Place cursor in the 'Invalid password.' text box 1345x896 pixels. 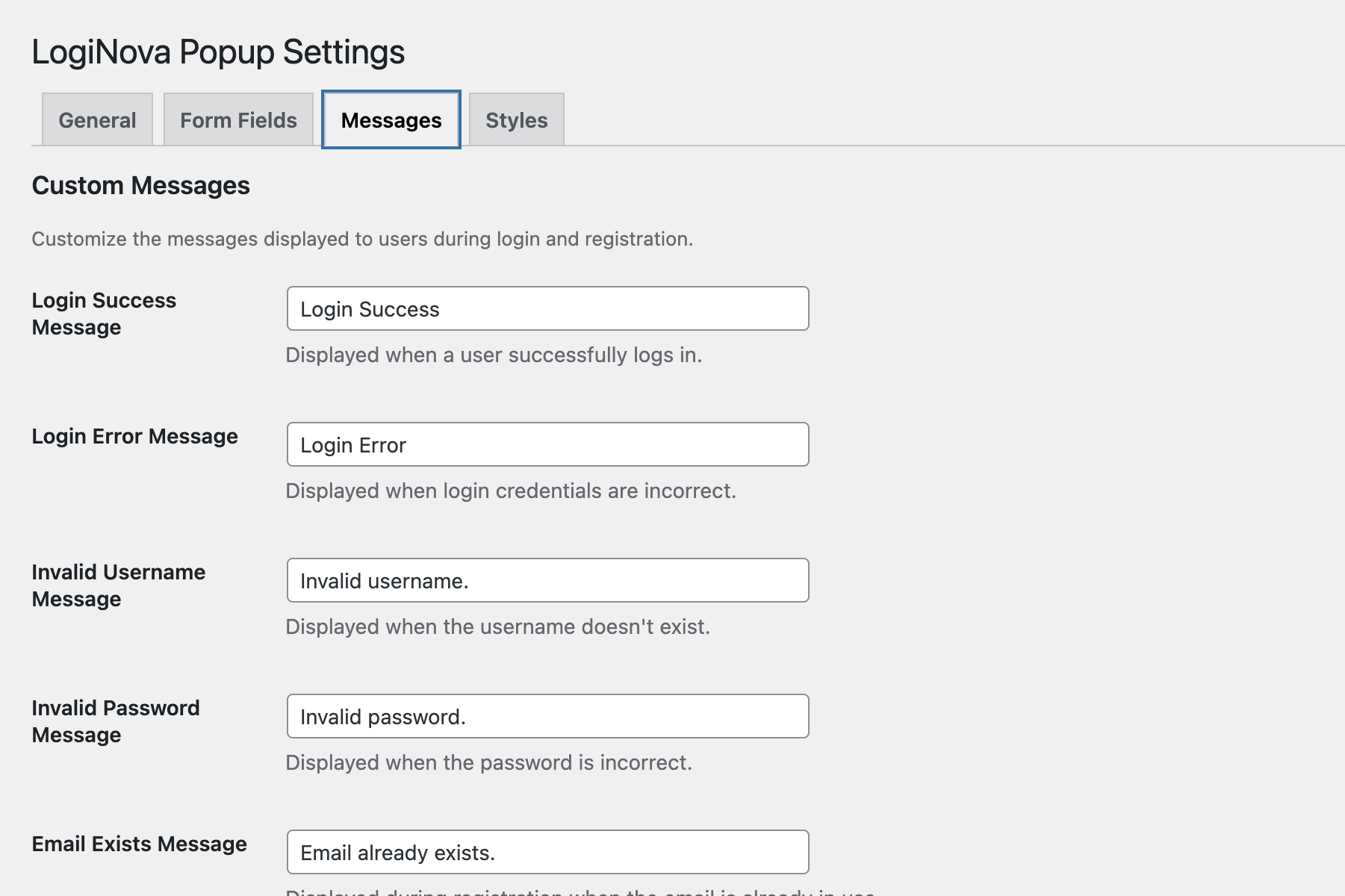pyautogui.click(x=382, y=716)
